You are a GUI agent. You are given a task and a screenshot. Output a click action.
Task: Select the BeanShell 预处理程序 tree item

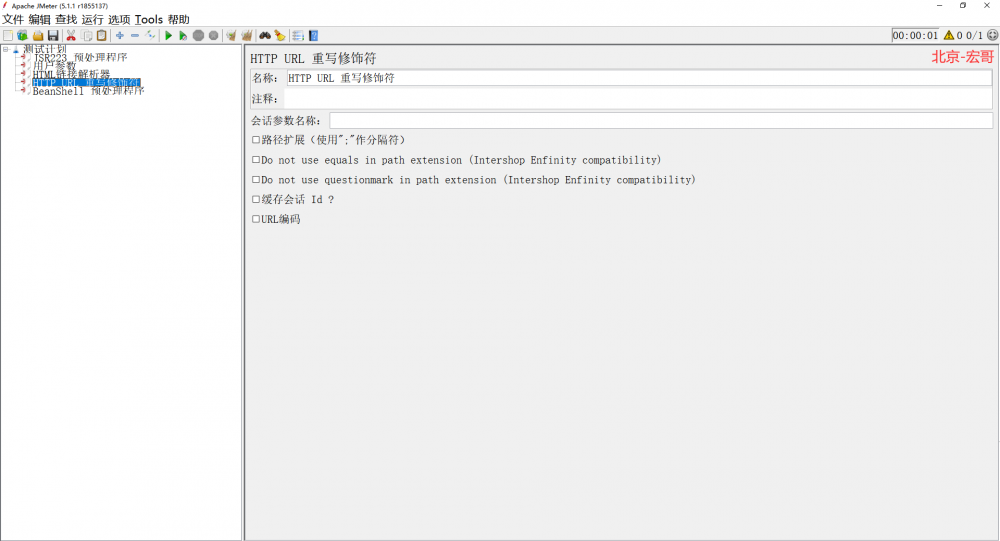pyautogui.click(x=88, y=91)
